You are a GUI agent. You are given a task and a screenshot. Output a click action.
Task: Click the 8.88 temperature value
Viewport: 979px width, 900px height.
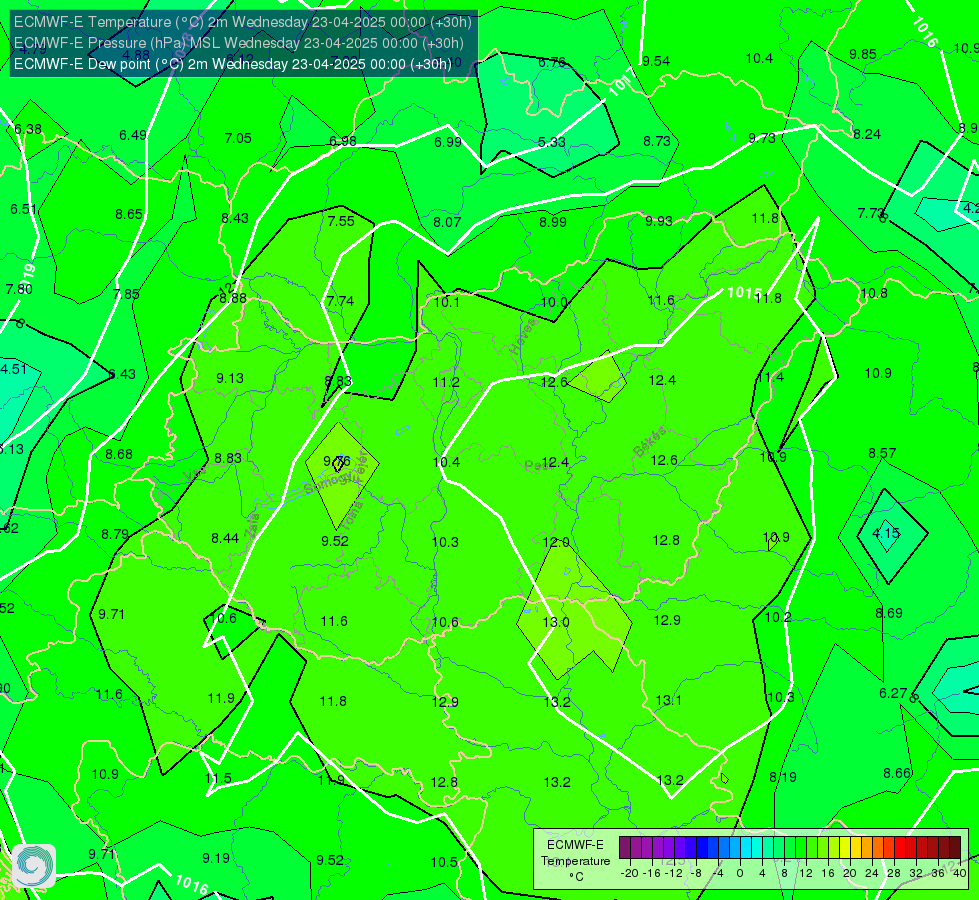tap(233, 299)
